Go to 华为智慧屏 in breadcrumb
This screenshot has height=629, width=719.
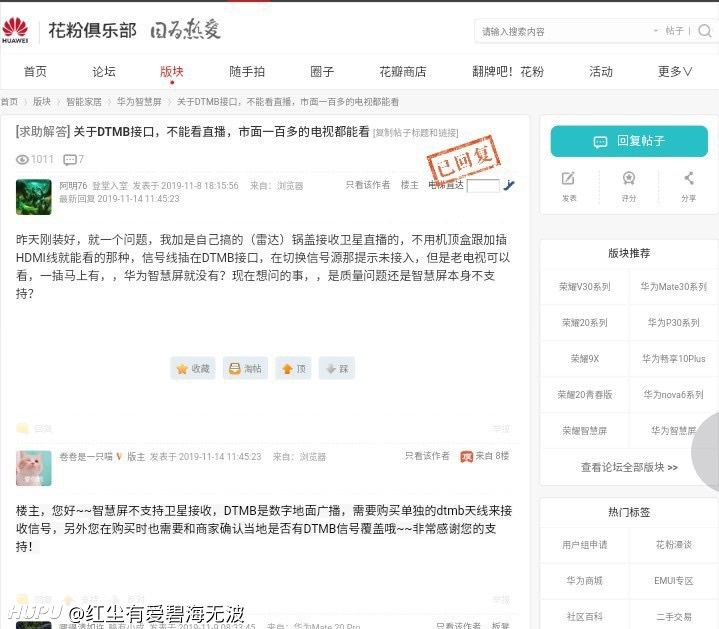click(139, 102)
